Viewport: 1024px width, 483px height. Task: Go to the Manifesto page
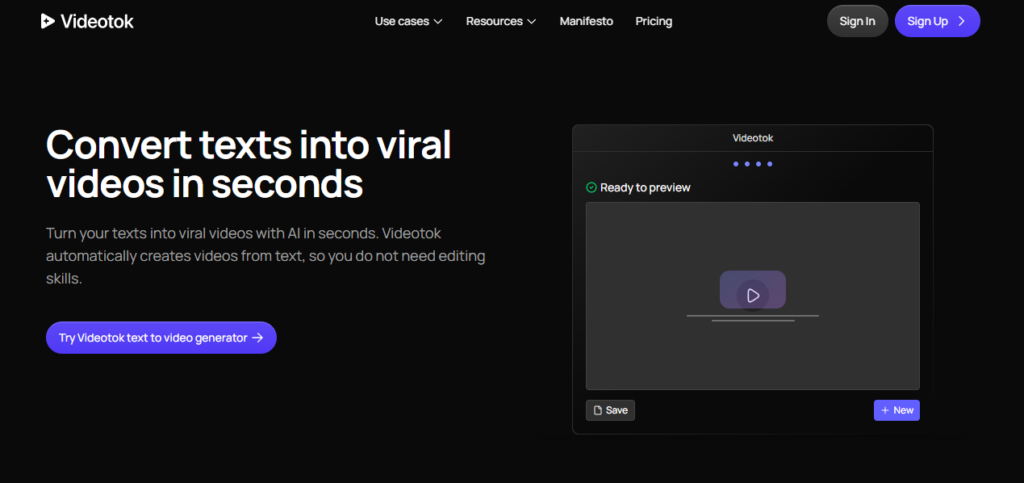click(586, 22)
